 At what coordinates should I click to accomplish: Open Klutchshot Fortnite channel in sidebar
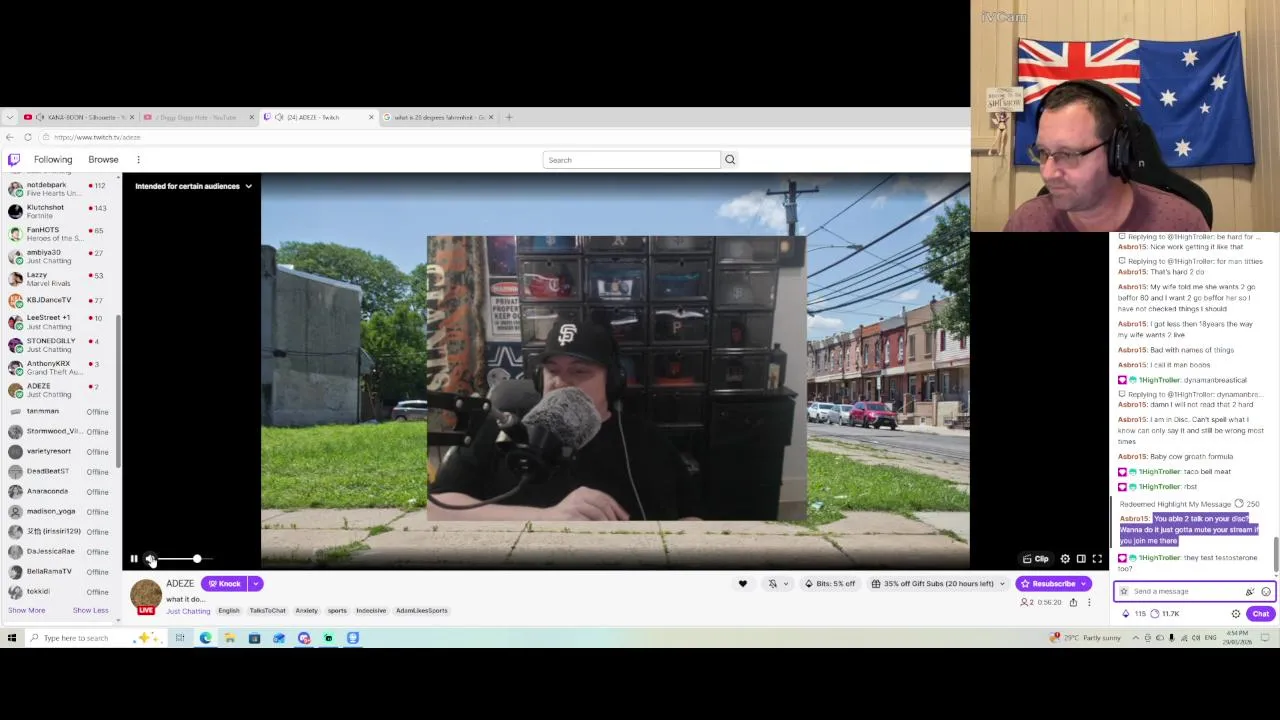point(60,211)
